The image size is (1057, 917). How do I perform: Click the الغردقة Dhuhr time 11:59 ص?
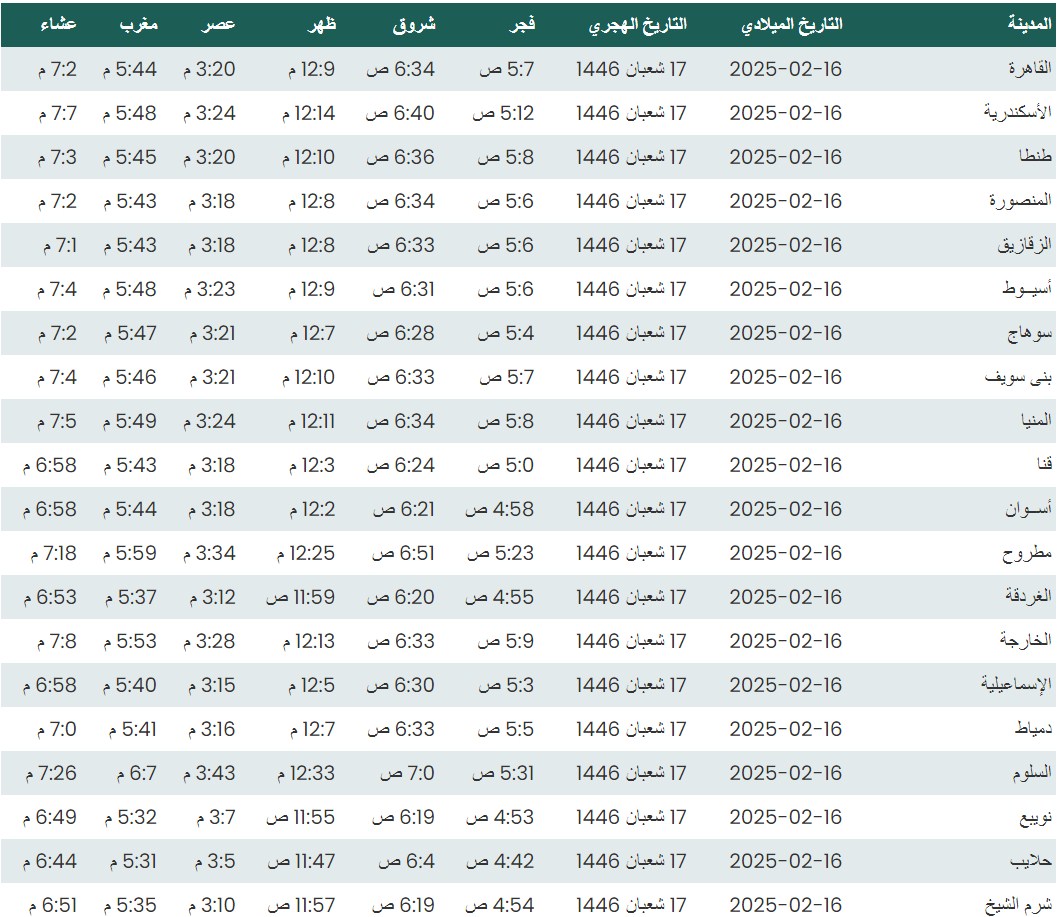(301, 597)
